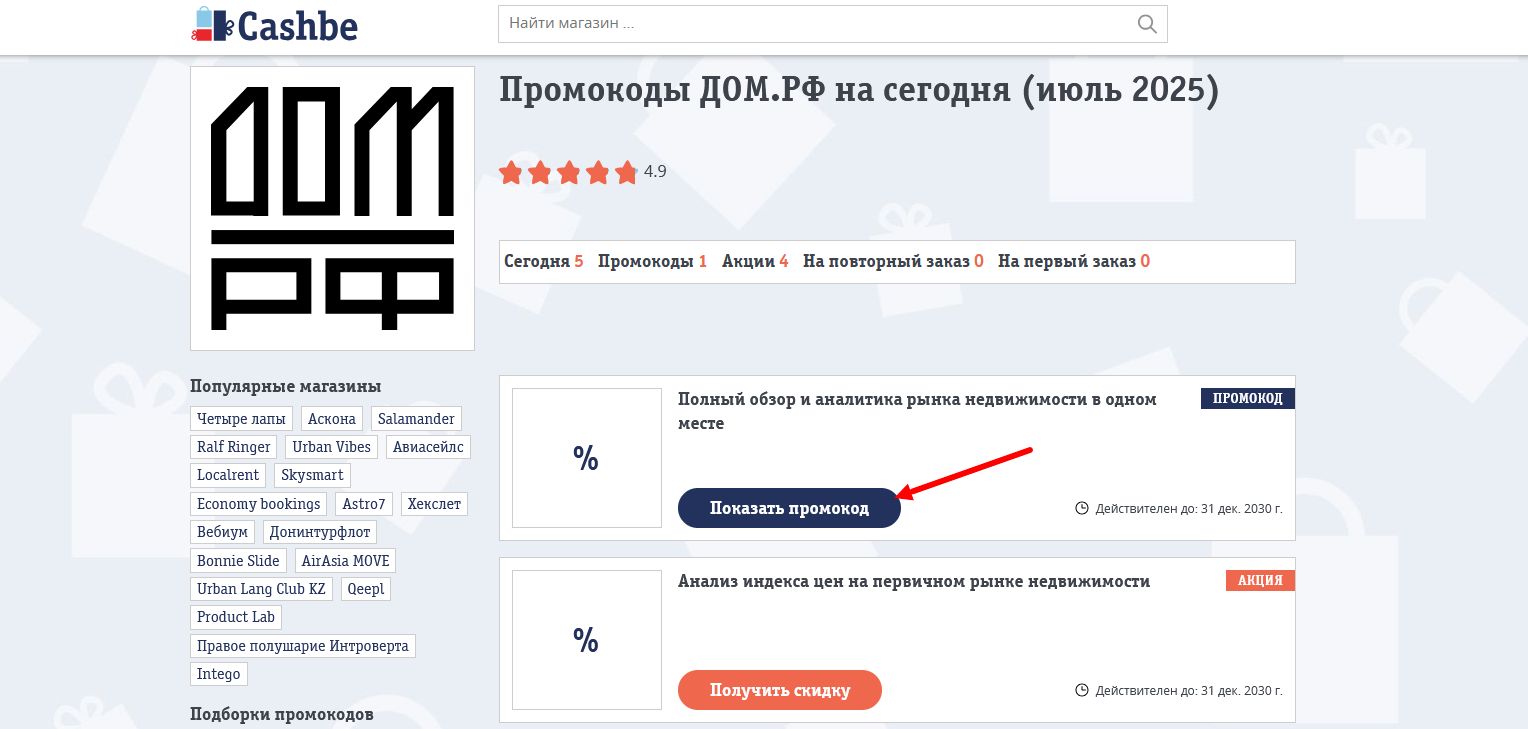Open the Ralf Ringer store
The width and height of the screenshot is (1528, 729).
[x=234, y=447]
